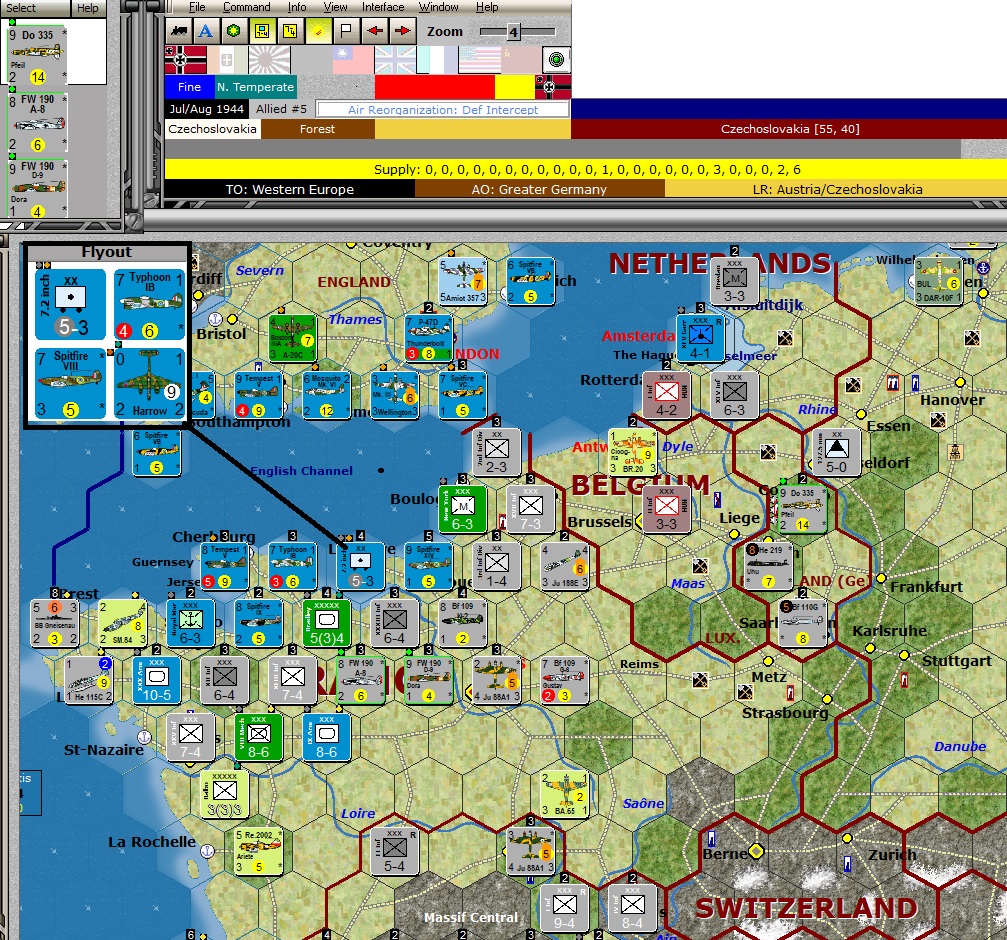The width and height of the screenshot is (1007, 940).
Task: Select the British Union Jack flag
Action: pyautogui.click(x=395, y=60)
